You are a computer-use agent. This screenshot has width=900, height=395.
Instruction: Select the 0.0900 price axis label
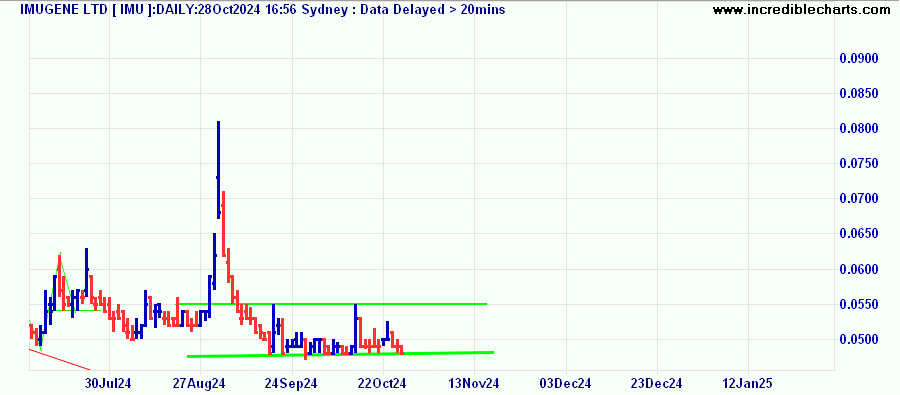click(859, 59)
